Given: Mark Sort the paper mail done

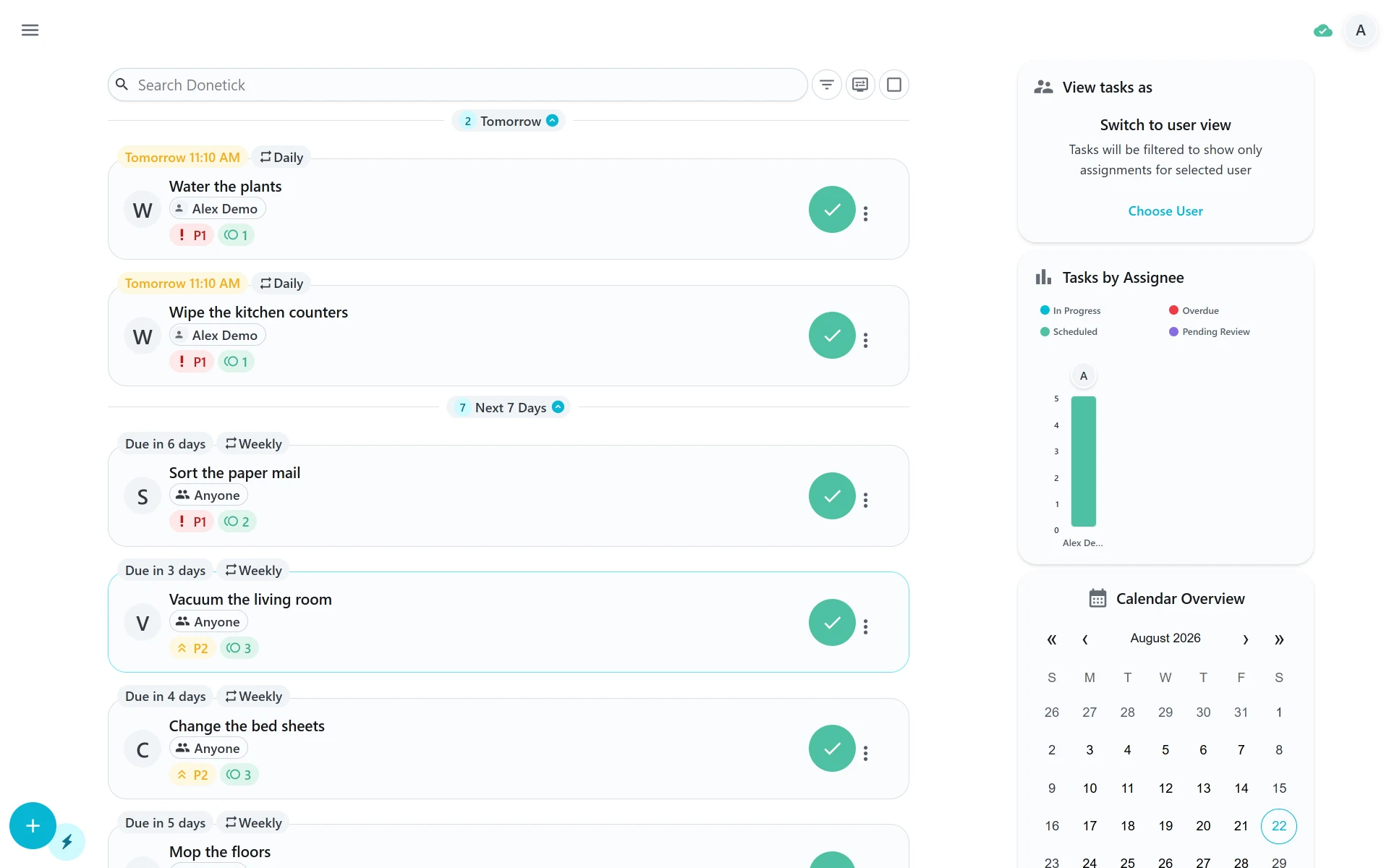Looking at the screenshot, I should 832,496.
